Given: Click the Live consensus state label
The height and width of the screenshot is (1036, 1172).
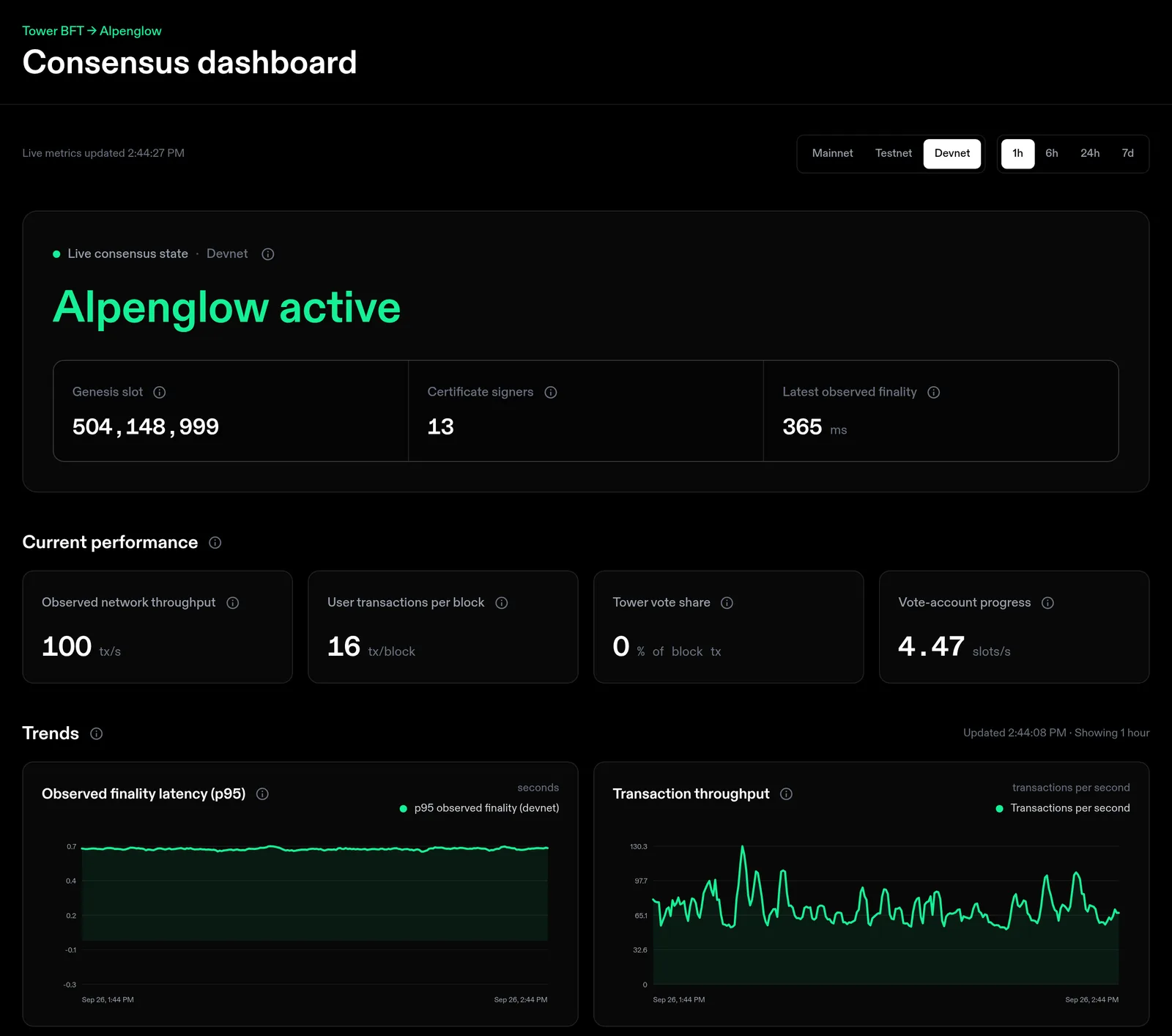Looking at the screenshot, I should (x=128, y=254).
